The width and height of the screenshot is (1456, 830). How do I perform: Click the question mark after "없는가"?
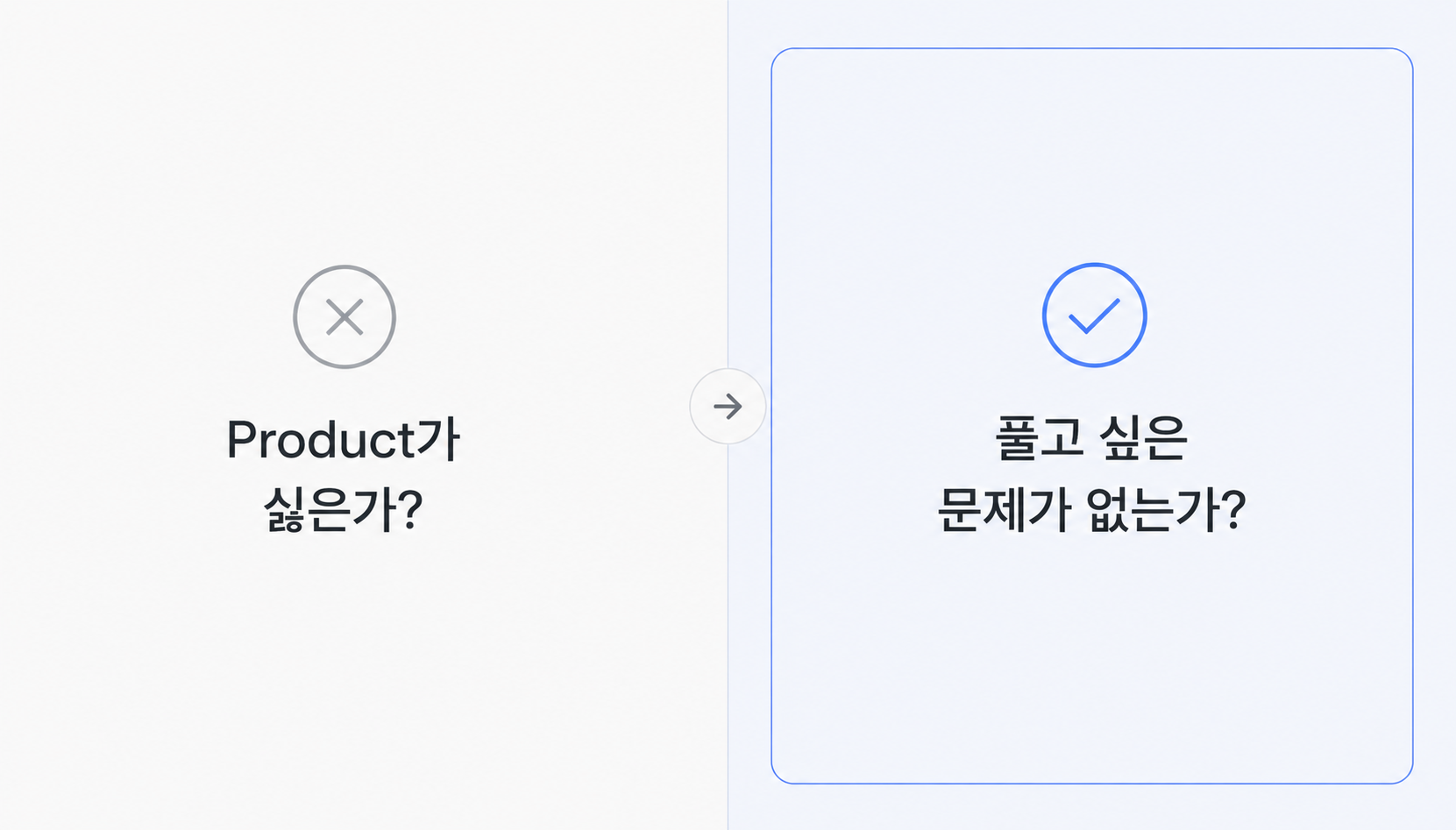click(1234, 509)
